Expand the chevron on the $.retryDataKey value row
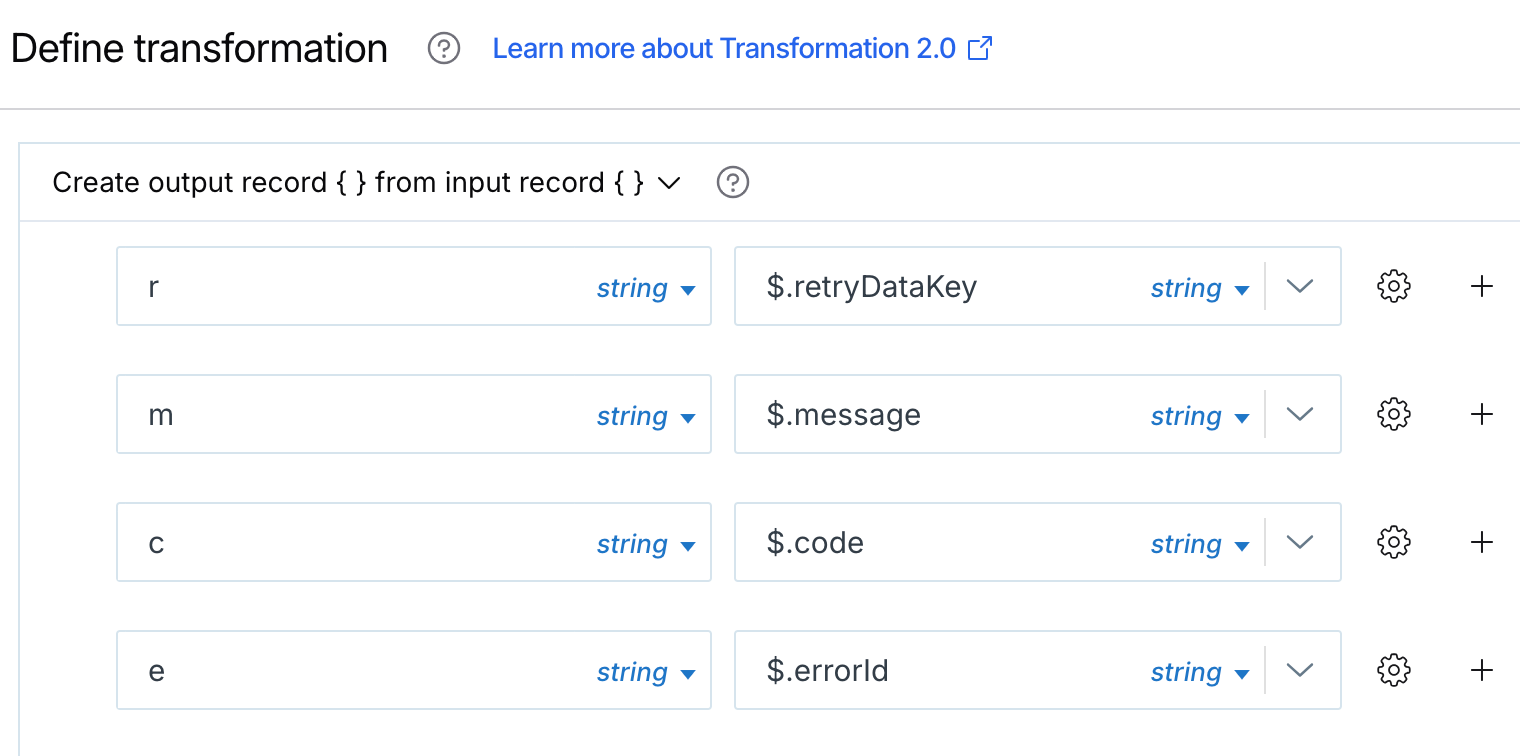 pyautogui.click(x=1300, y=286)
